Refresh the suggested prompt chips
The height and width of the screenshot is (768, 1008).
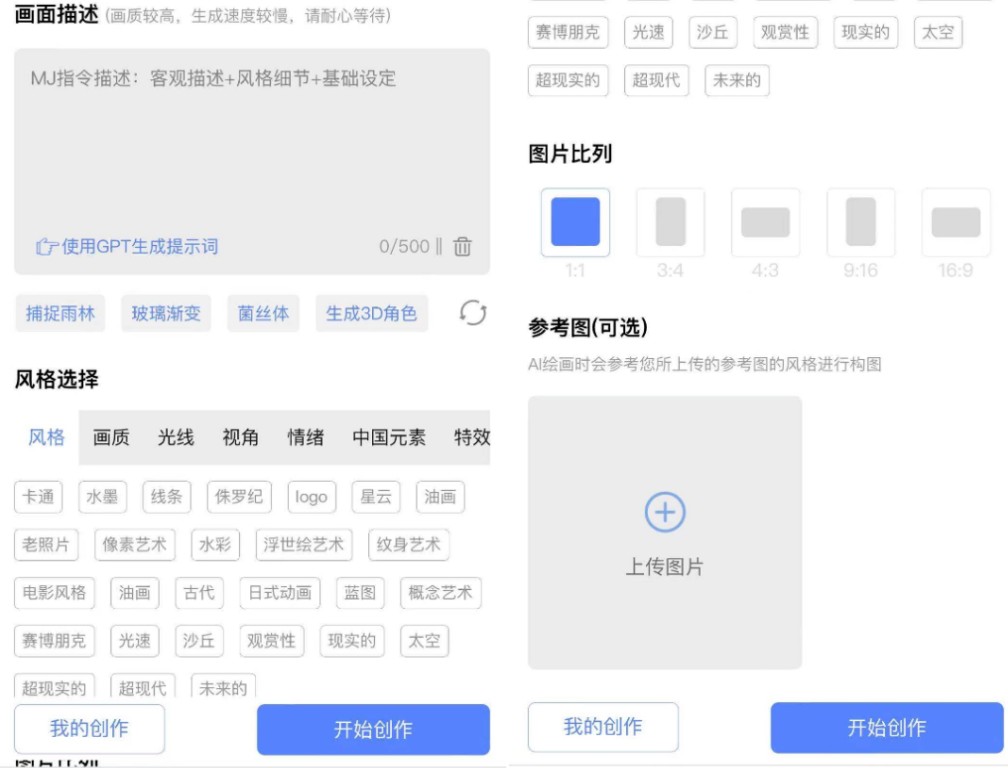click(x=473, y=313)
